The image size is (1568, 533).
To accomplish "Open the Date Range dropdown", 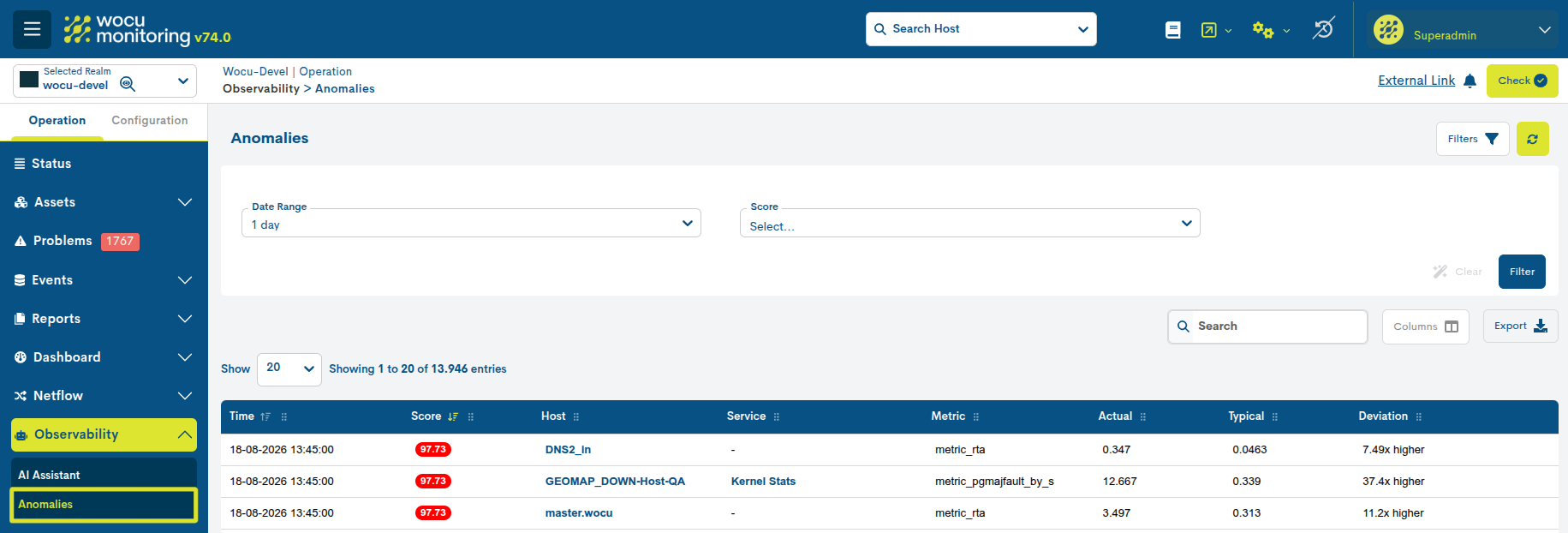I will tap(471, 223).
